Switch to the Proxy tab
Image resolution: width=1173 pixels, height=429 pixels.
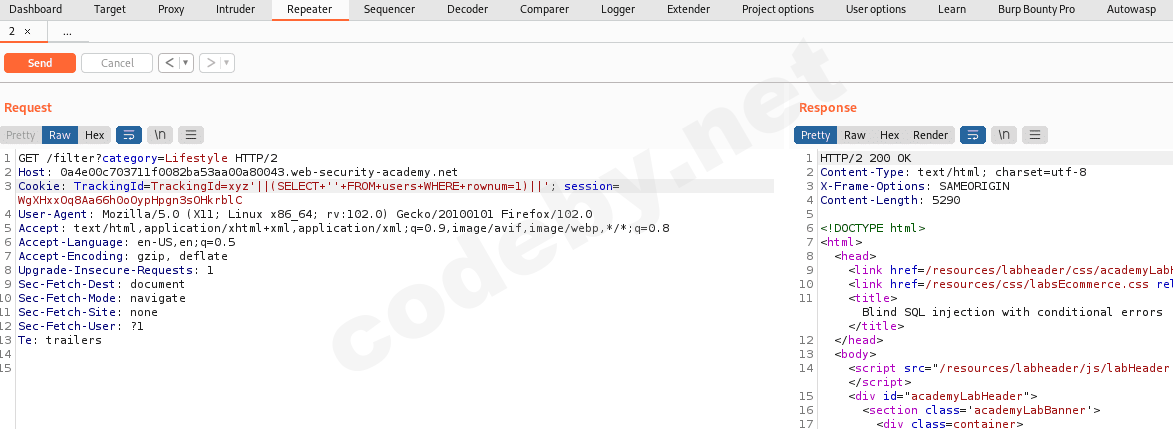pyautogui.click(x=171, y=10)
